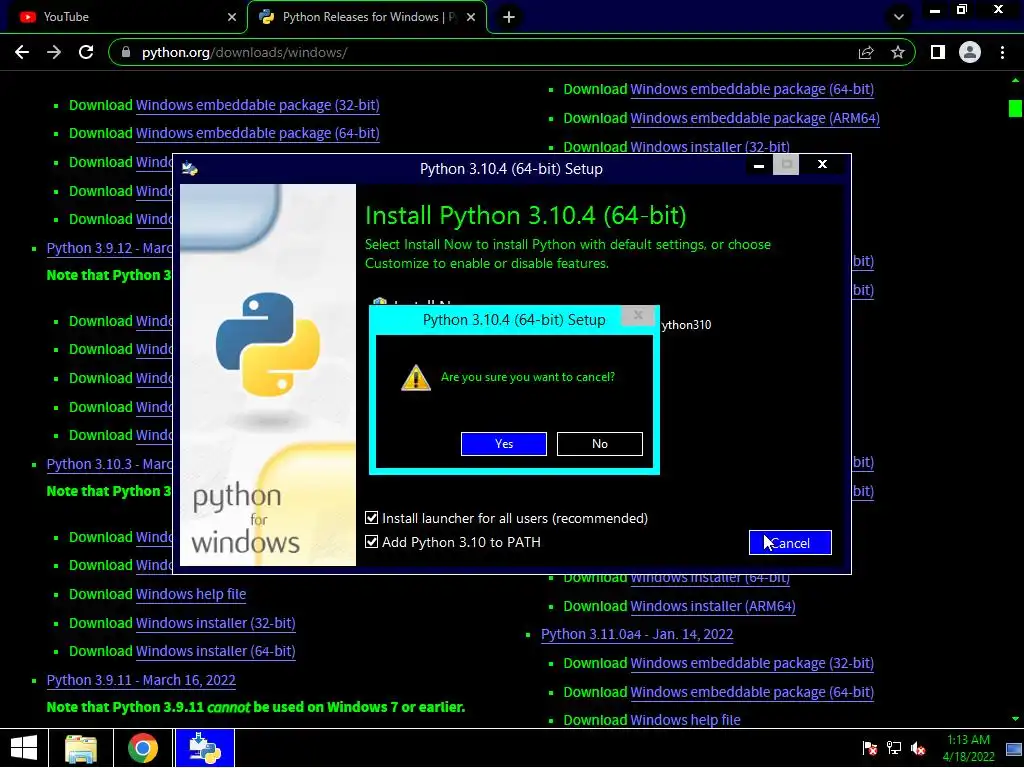Toggle Add Python 3.10 to PATH checkbox
The height and width of the screenshot is (768, 1024).
pos(372,542)
